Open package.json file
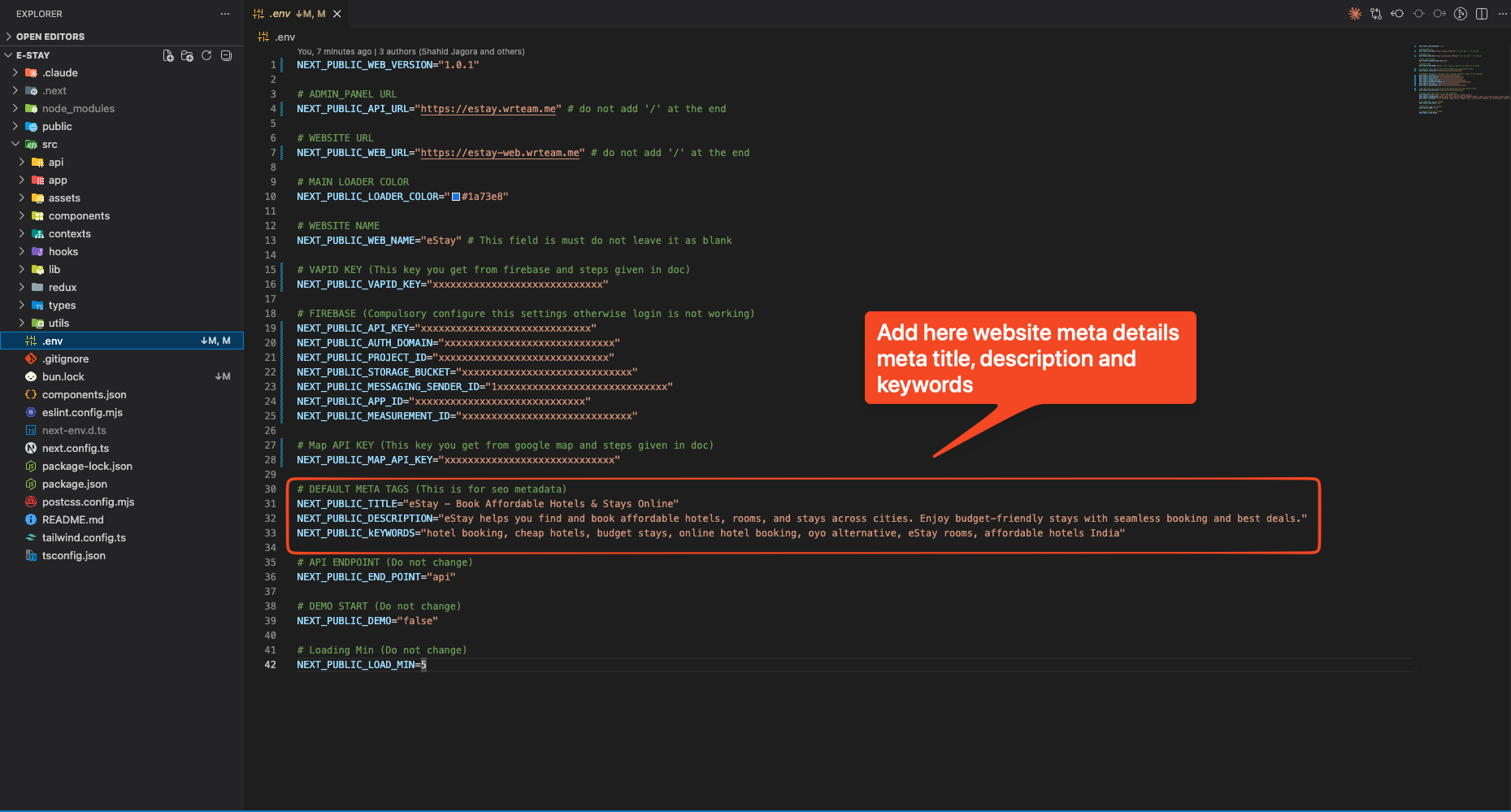Viewport: 1511px width, 812px height. 122,484
